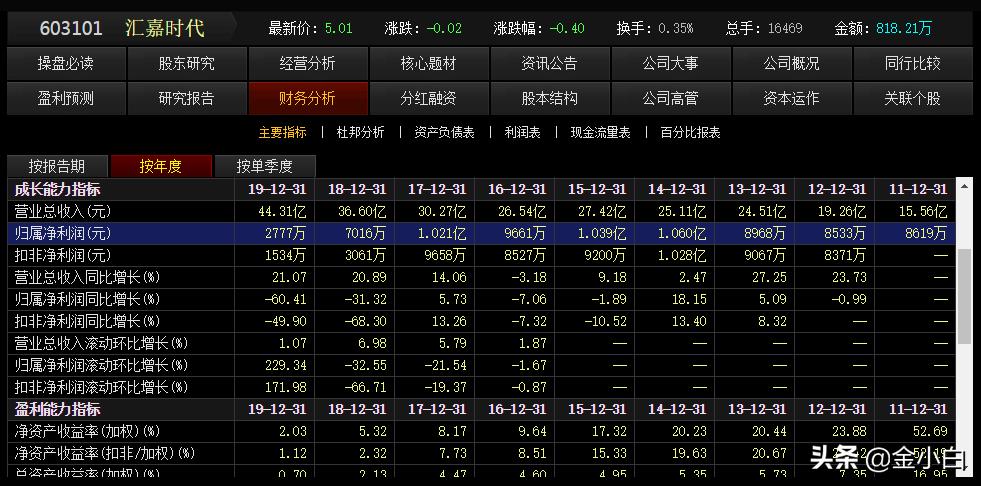Open the 关联个股 tab
Image resolution: width=981 pixels, height=486 pixels.
912,98
